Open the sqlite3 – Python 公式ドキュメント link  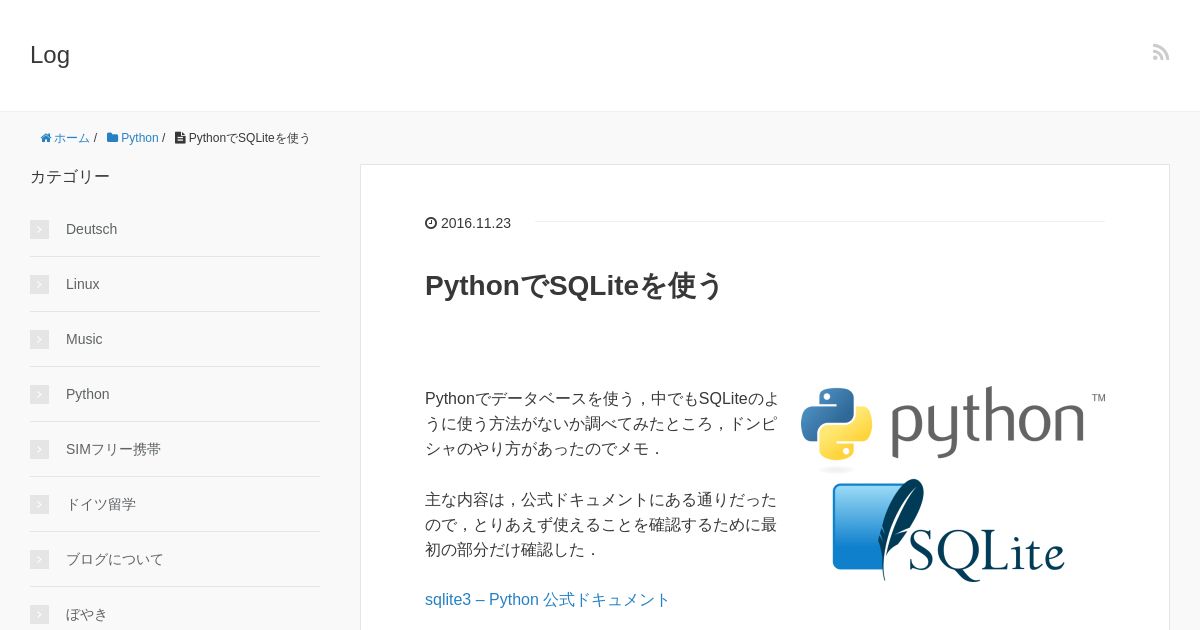click(547, 600)
